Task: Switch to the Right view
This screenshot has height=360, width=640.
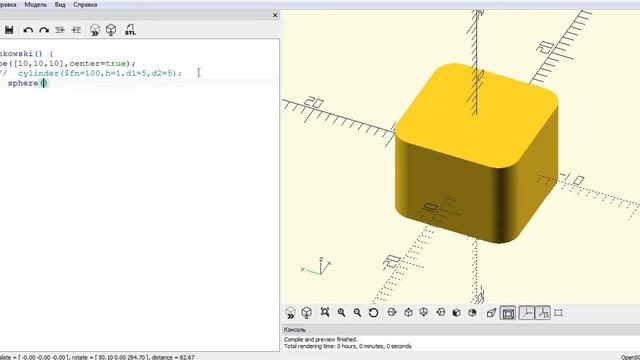Action: click(x=392, y=312)
